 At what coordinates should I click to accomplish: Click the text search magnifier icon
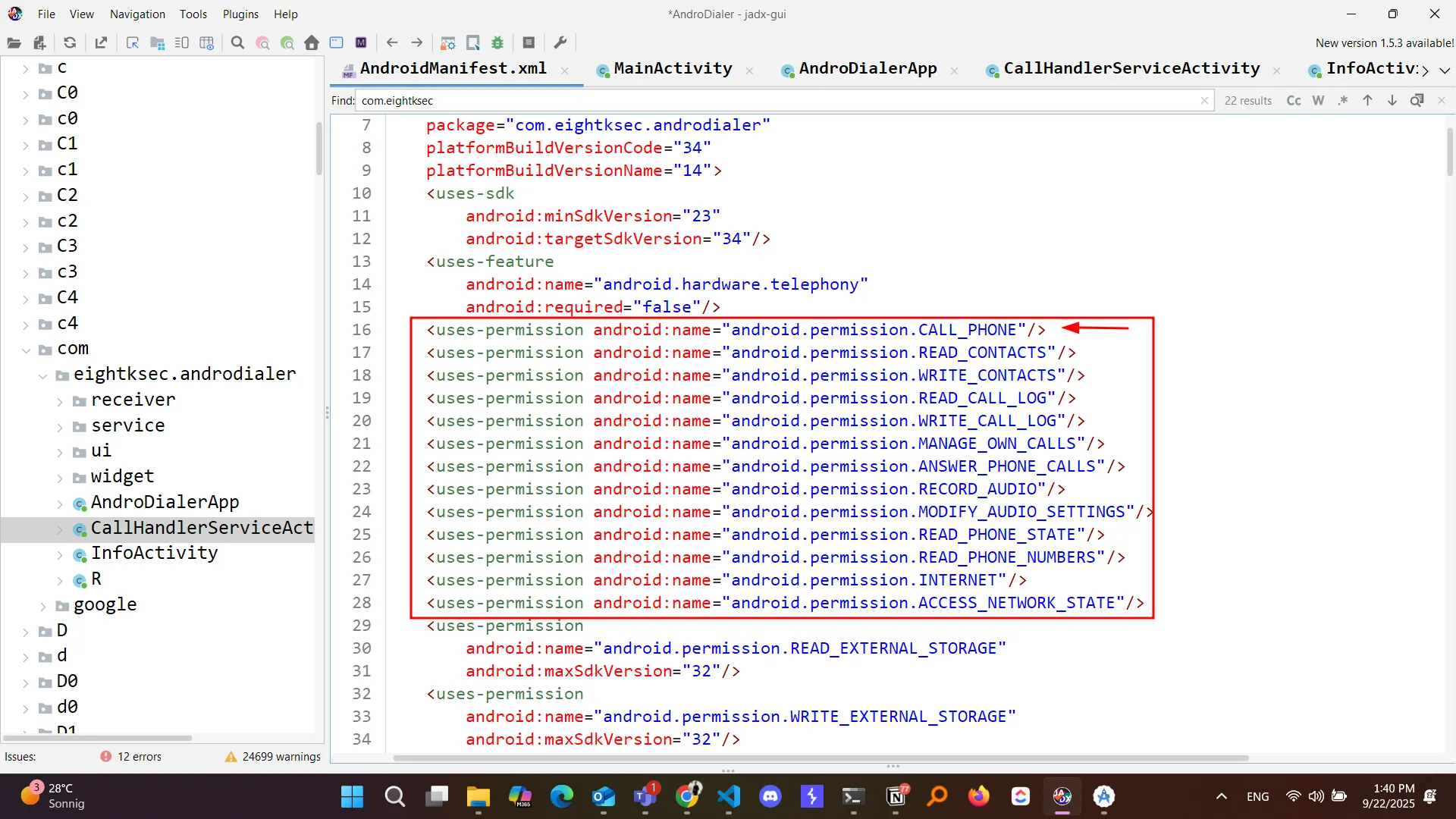pos(237,43)
